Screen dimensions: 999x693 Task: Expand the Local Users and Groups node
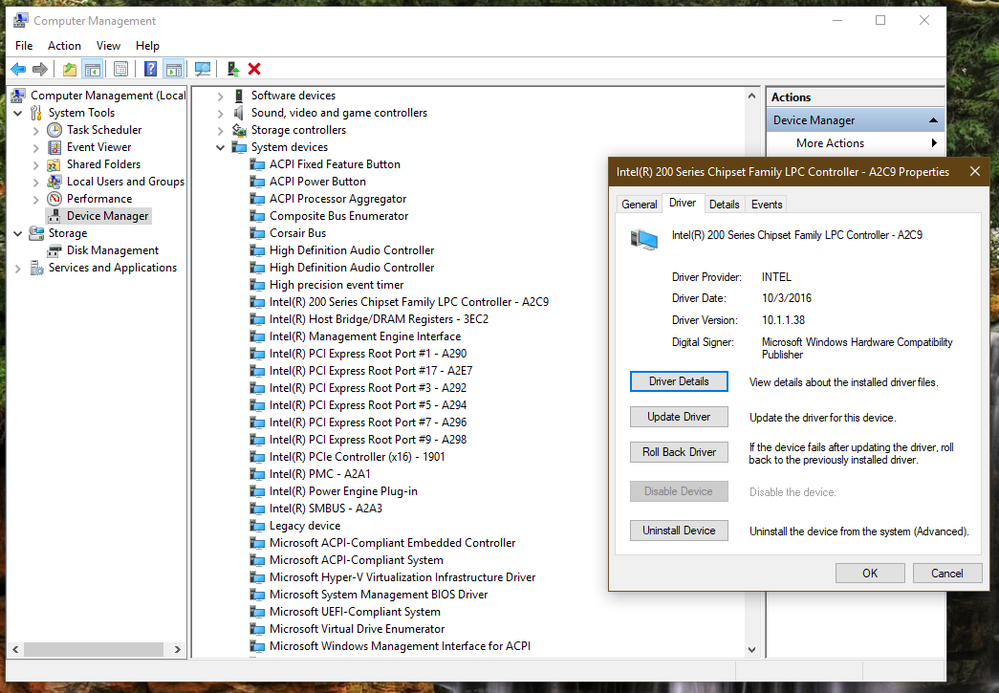[36, 182]
